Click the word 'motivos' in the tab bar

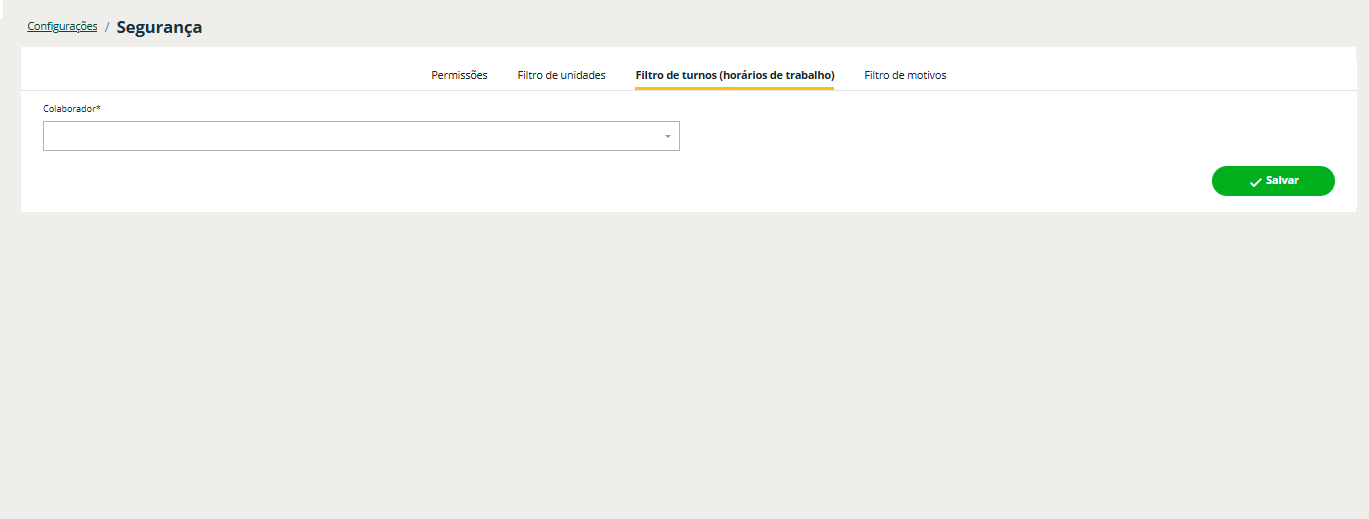coord(926,75)
